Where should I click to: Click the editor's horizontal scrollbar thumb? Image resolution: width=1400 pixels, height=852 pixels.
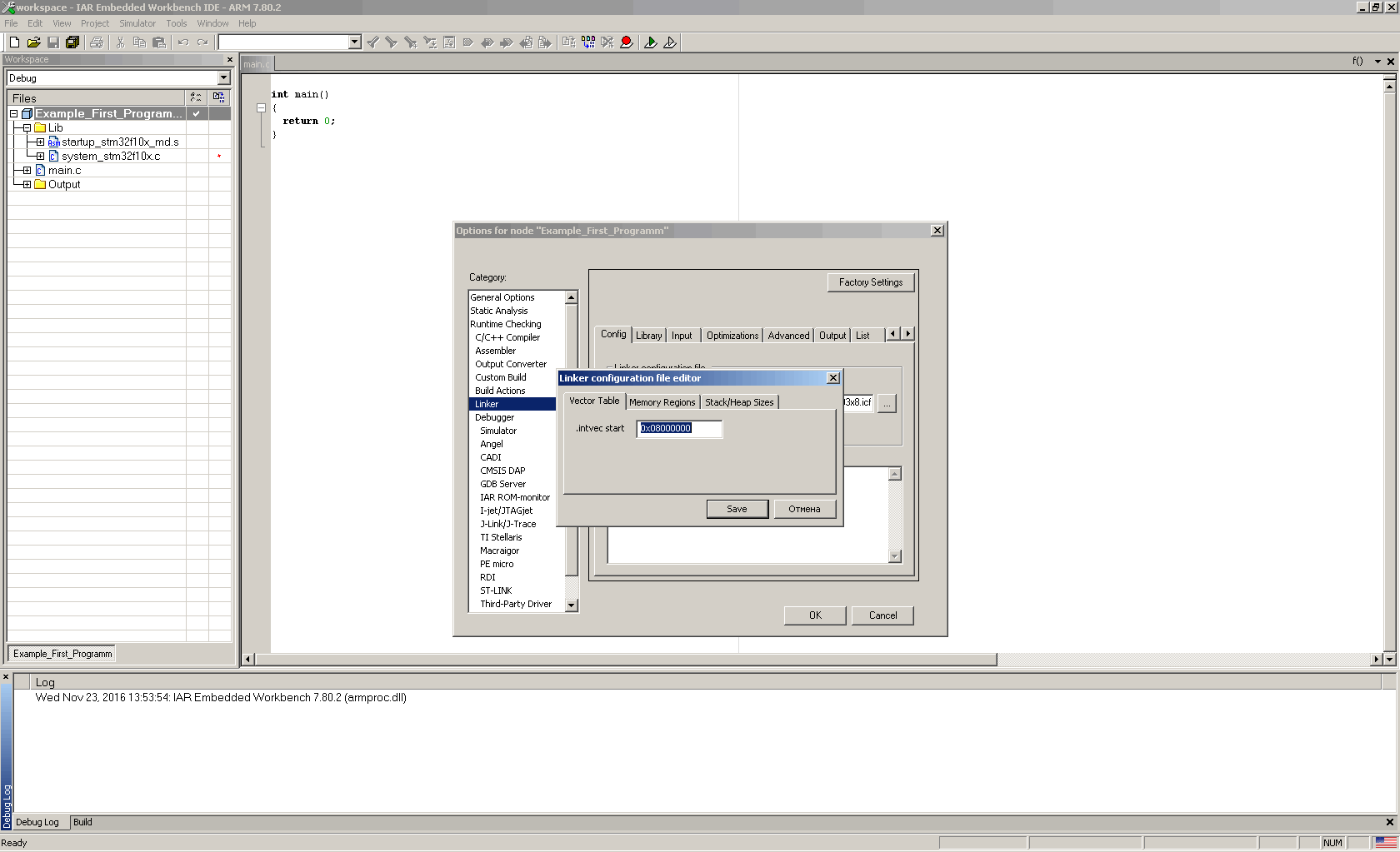click(625, 660)
